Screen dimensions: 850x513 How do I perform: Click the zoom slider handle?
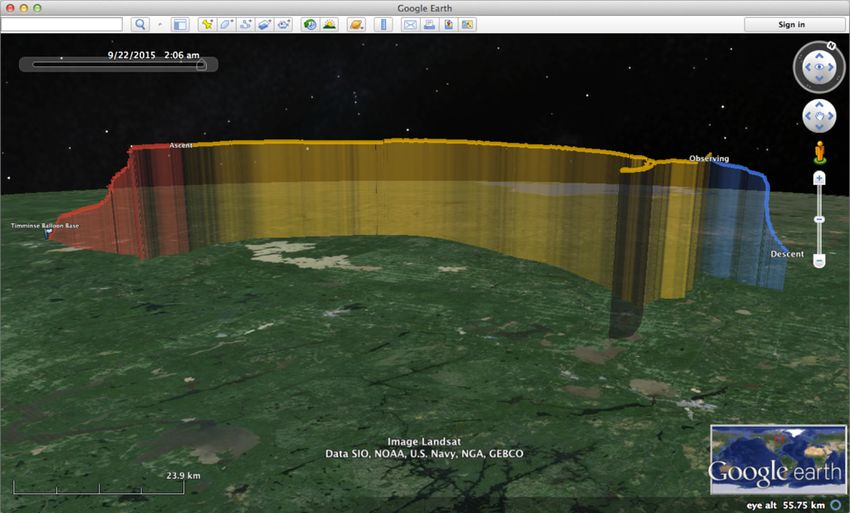(819, 219)
